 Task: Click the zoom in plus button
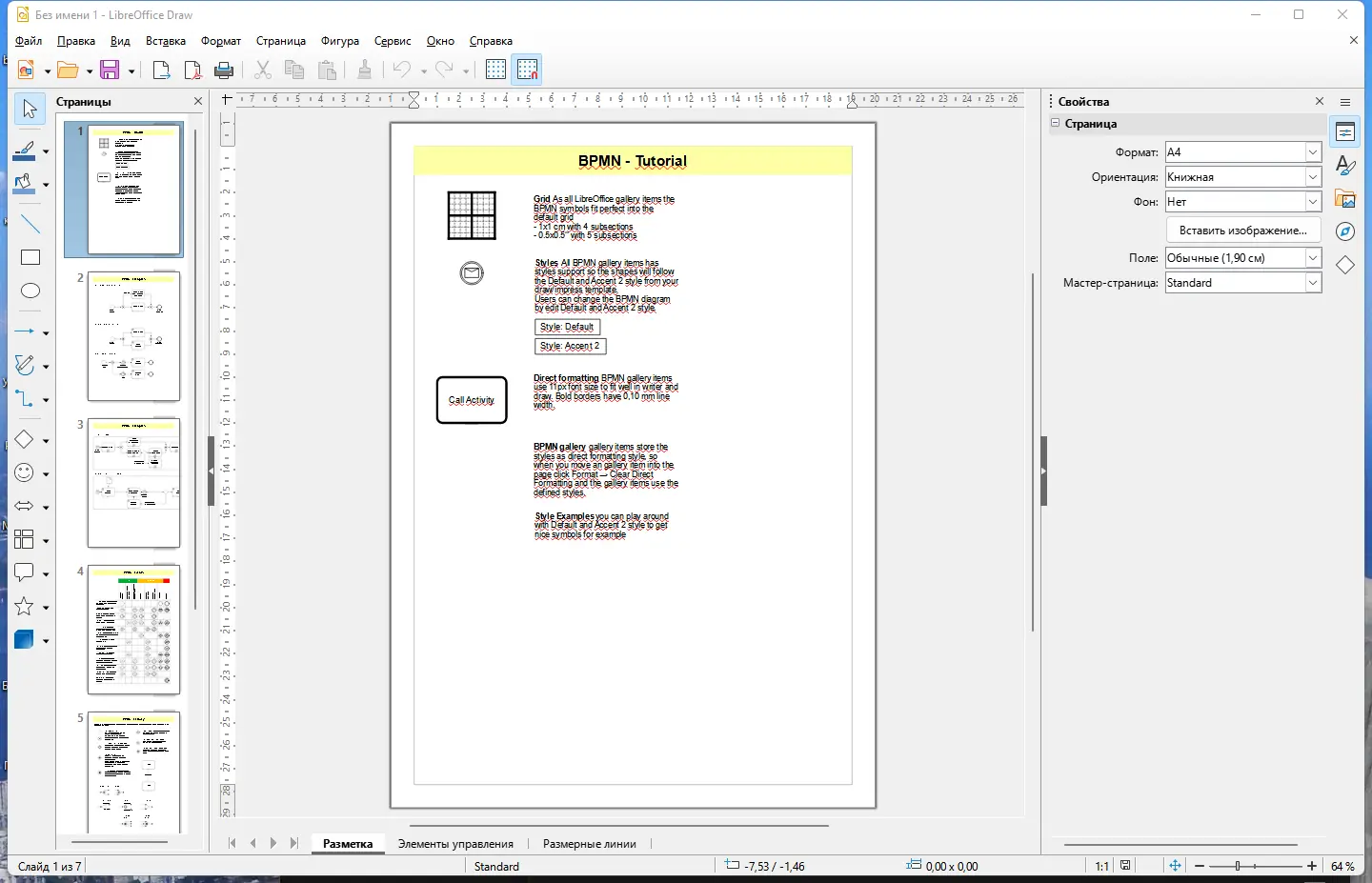click(x=1312, y=866)
